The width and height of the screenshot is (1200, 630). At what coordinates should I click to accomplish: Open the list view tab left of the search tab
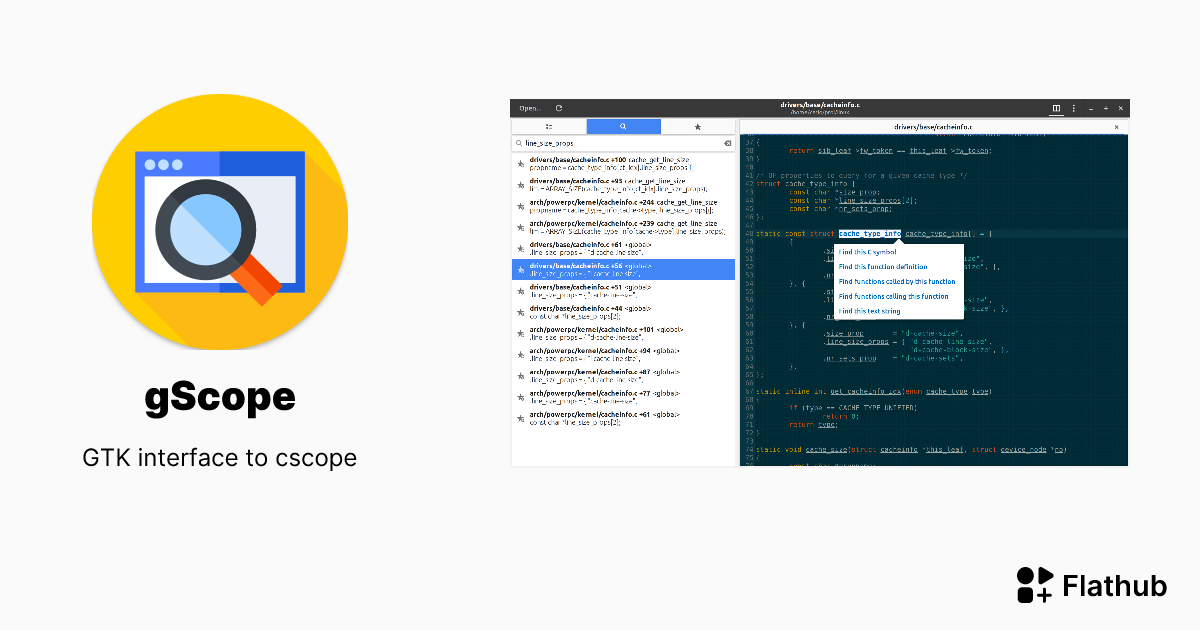tap(549, 127)
